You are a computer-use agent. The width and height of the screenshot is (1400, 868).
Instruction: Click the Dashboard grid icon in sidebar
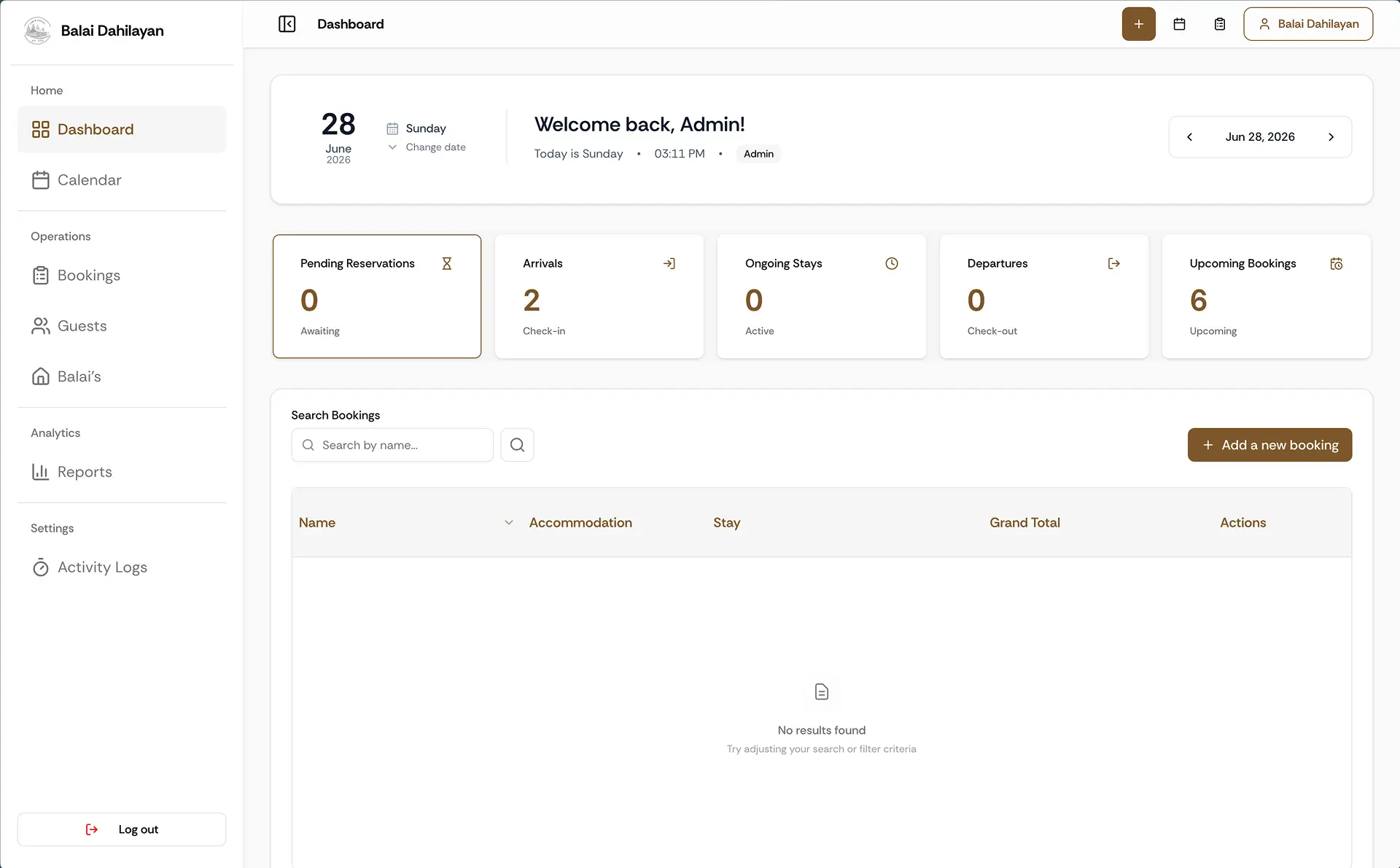click(x=41, y=129)
